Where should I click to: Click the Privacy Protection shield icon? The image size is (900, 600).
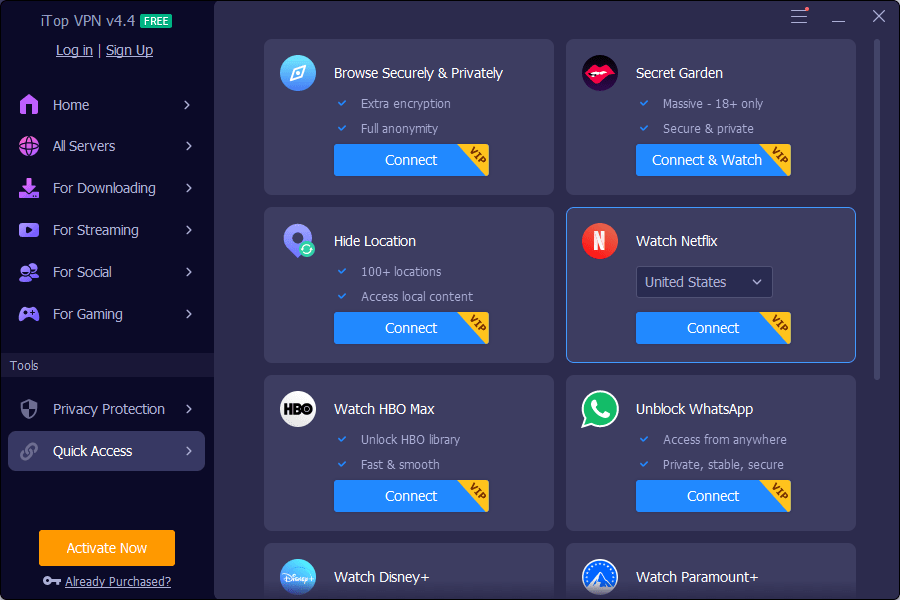[x=29, y=409]
